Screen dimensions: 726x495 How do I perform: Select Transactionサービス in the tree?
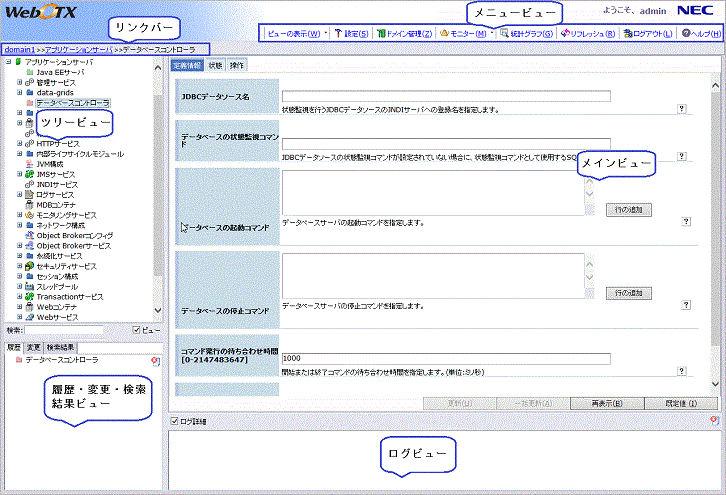coord(70,297)
